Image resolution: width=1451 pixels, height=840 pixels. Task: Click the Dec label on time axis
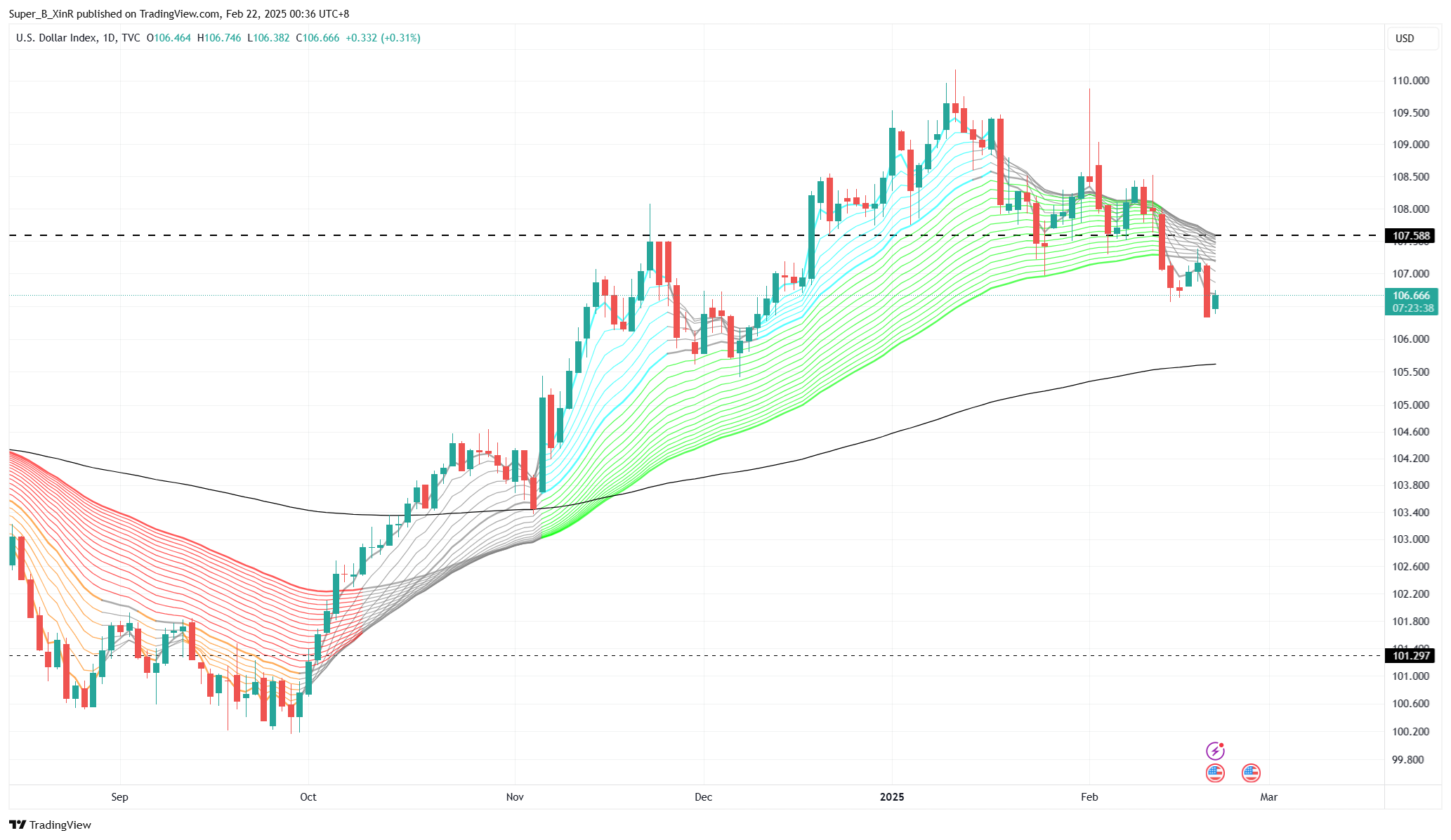tap(703, 797)
